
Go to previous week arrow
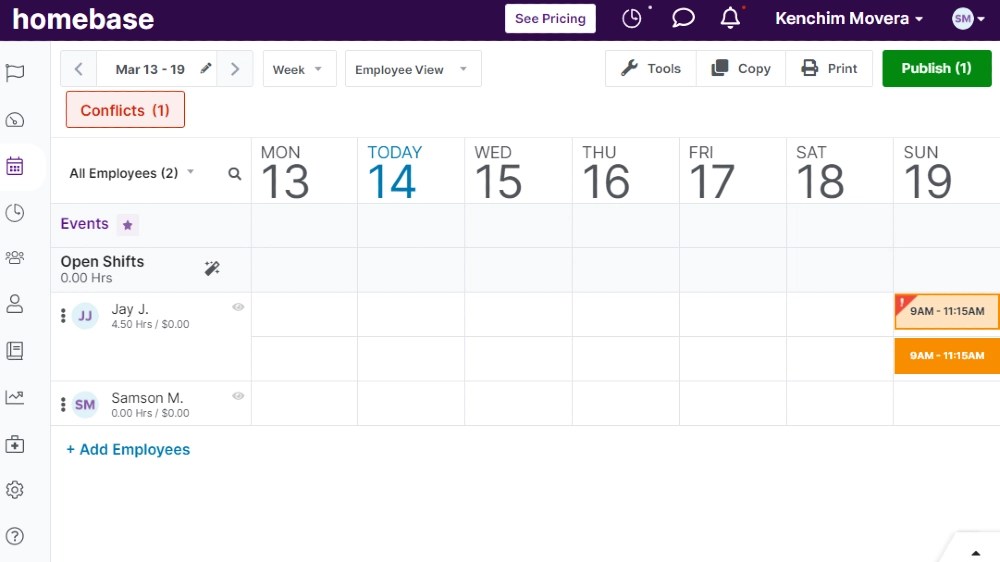click(x=78, y=69)
